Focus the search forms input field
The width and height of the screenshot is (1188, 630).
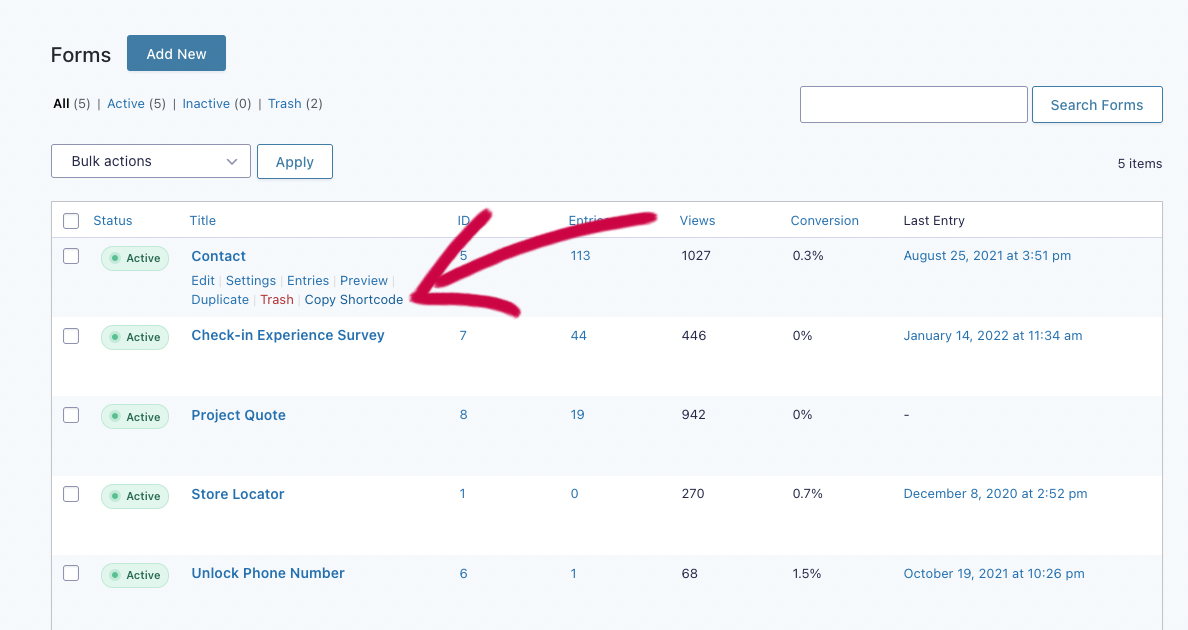pos(914,104)
